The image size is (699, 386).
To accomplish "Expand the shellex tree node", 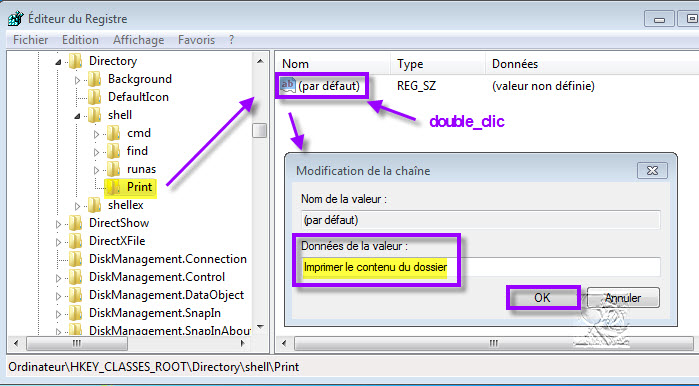I will click(77, 206).
